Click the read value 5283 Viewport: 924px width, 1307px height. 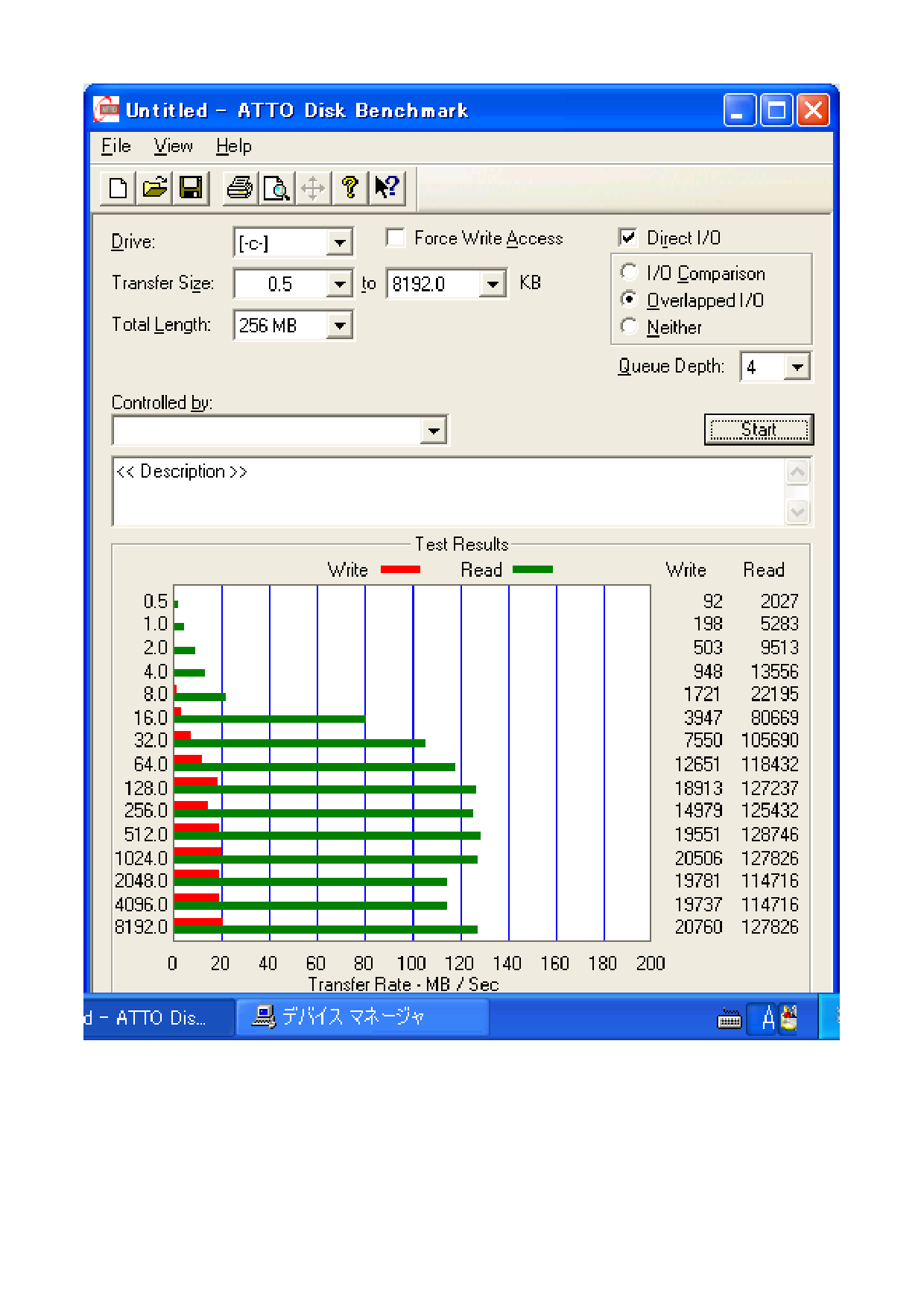click(779, 624)
